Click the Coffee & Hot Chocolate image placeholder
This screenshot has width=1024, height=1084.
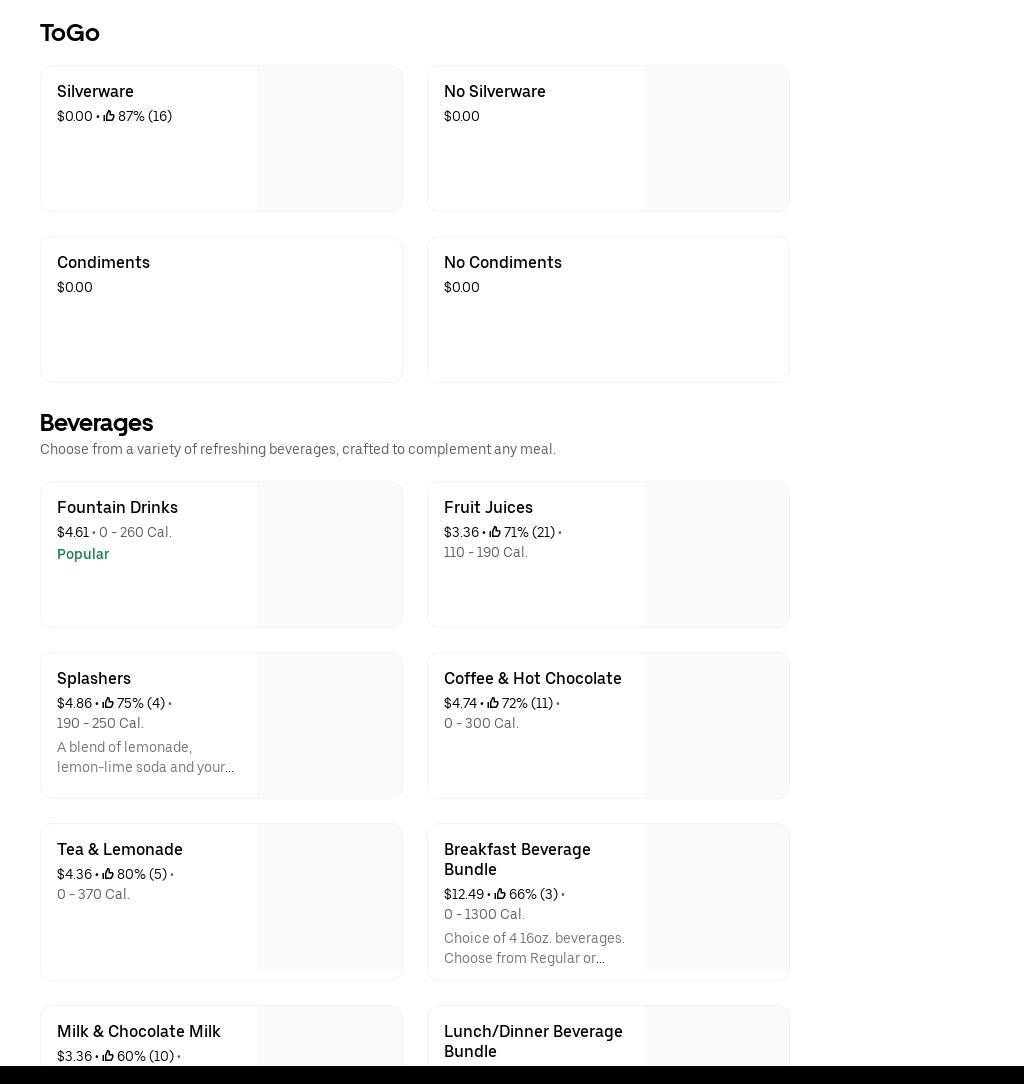click(x=716, y=726)
